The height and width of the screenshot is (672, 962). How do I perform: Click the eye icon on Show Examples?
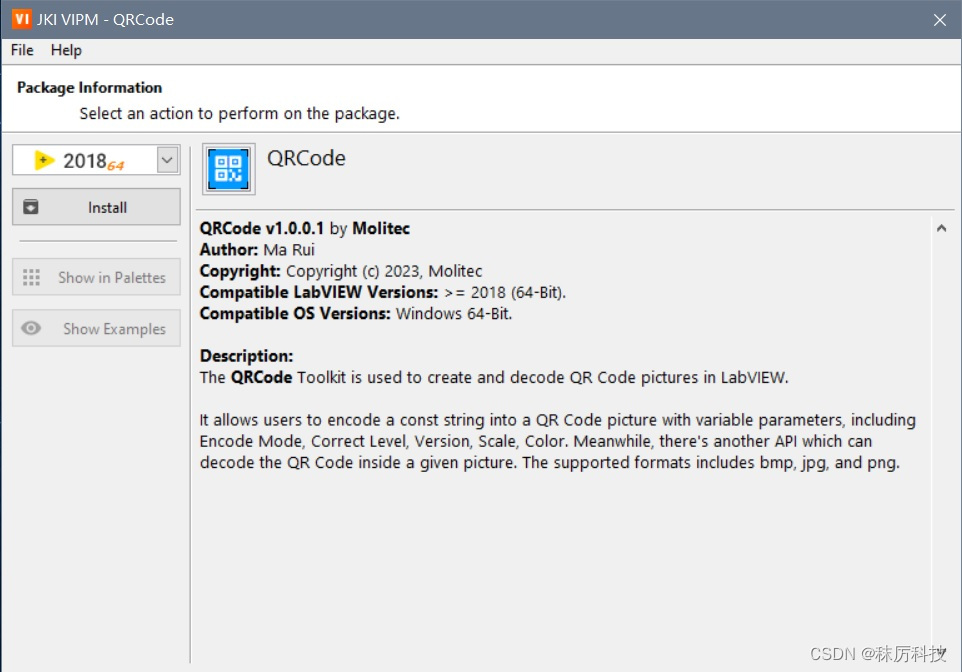tap(31, 328)
